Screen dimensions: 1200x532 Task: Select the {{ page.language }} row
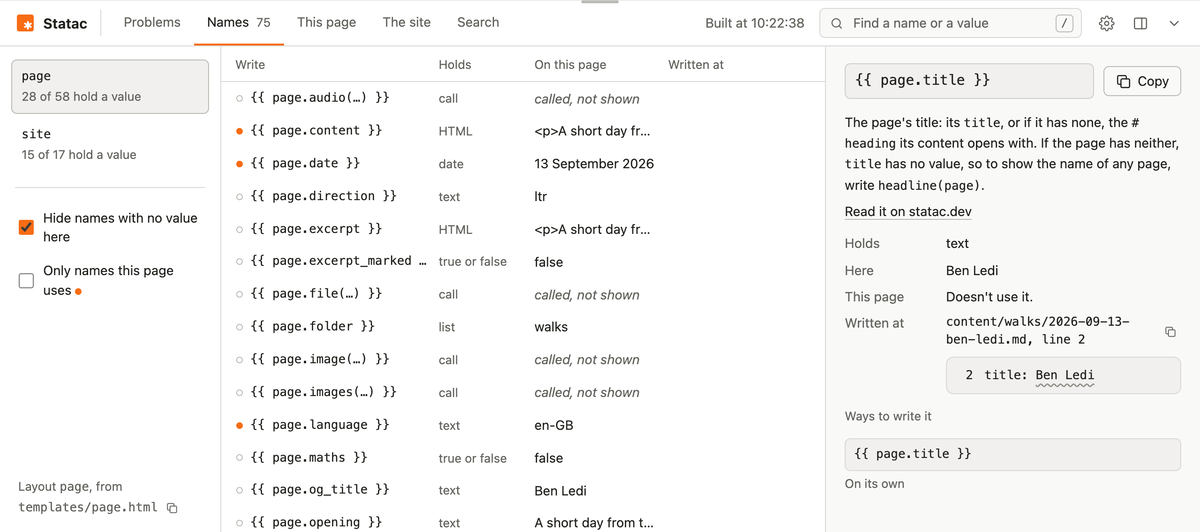tap(523, 425)
